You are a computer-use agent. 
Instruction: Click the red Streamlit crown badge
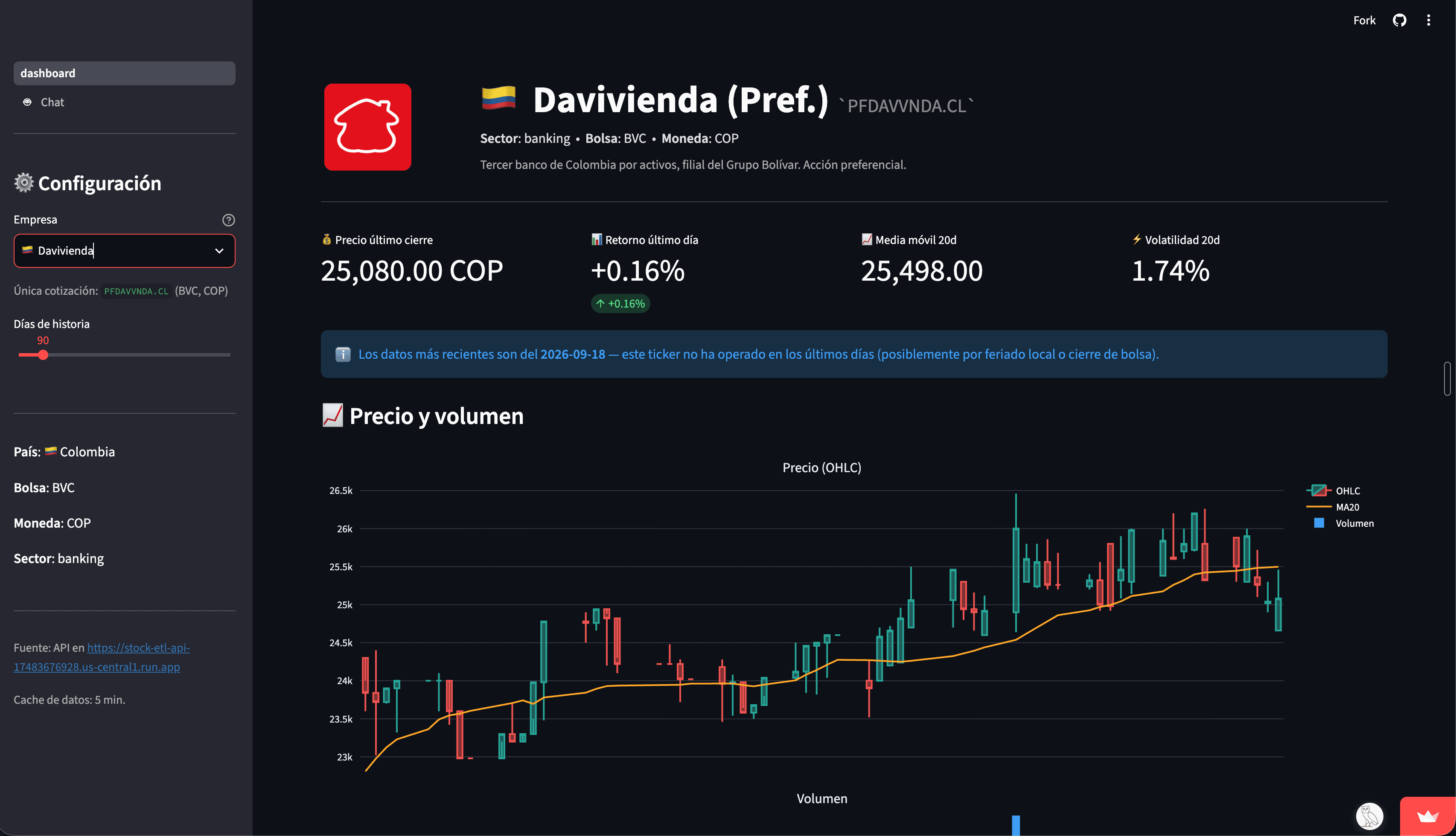click(1427, 816)
